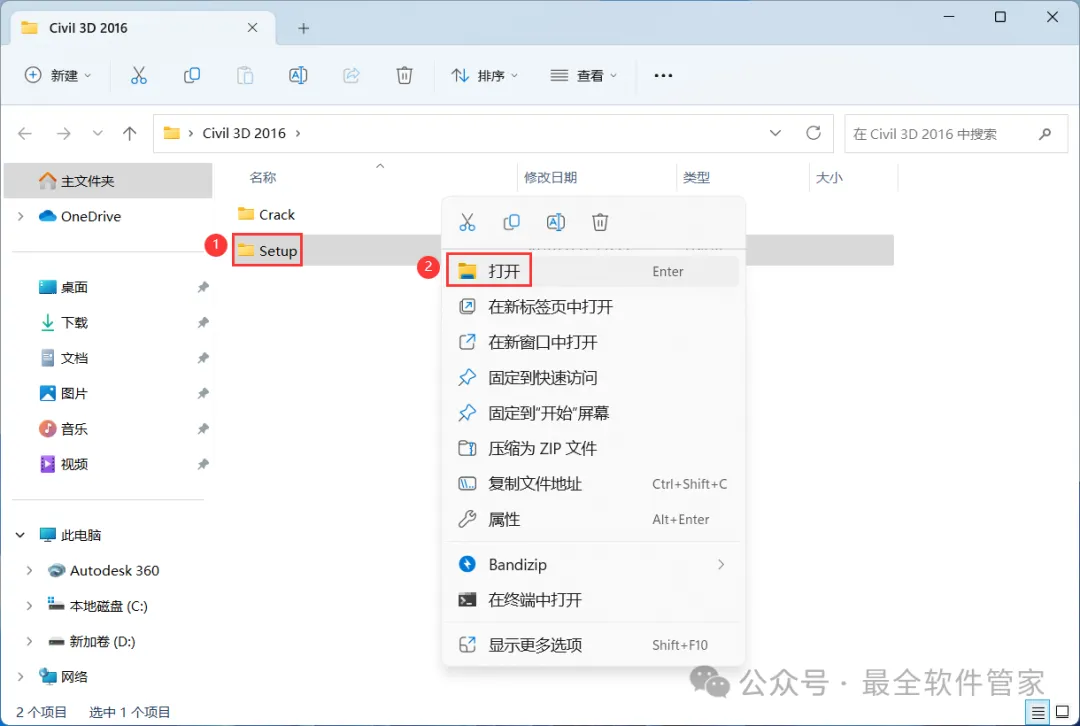The width and height of the screenshot is (1080, 726).
Task: Expand the 本地磁盘 (C:) node
Action: point(29,605)
